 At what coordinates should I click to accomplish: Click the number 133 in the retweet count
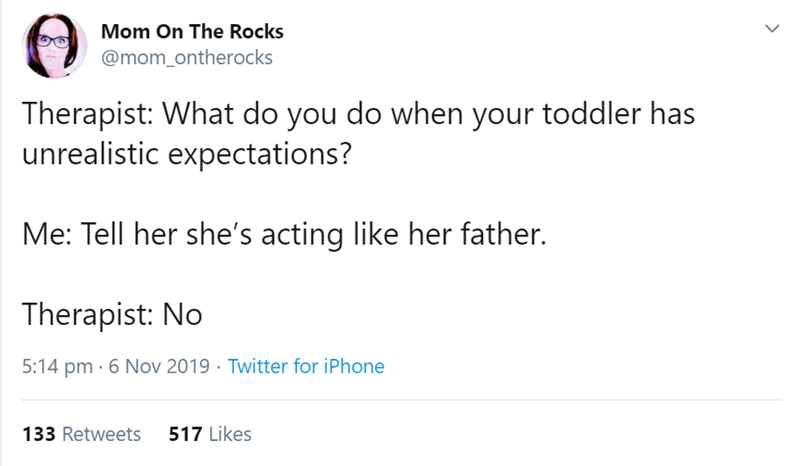38,434
